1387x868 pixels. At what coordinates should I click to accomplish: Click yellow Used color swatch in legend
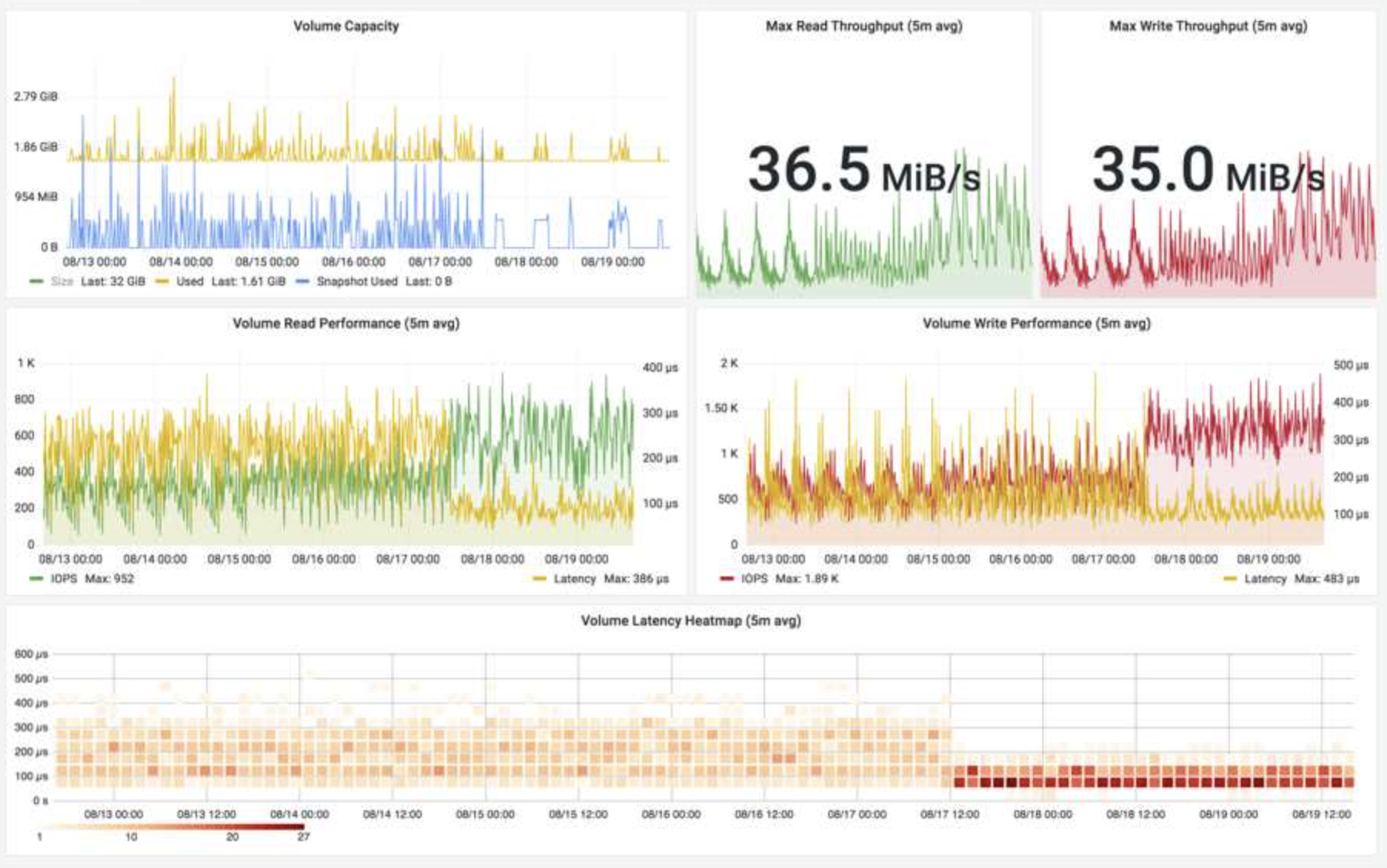(x=162, y=282)
